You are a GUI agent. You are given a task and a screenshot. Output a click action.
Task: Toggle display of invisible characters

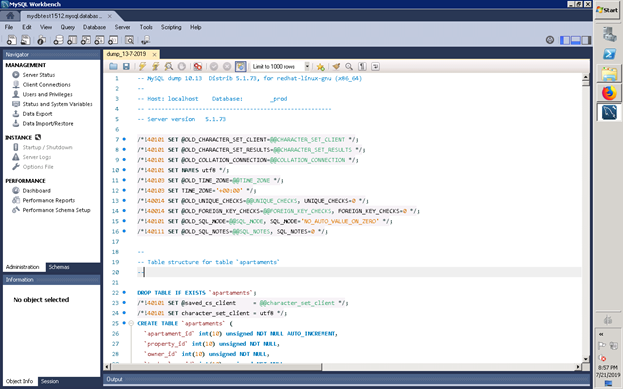[362, 66]
